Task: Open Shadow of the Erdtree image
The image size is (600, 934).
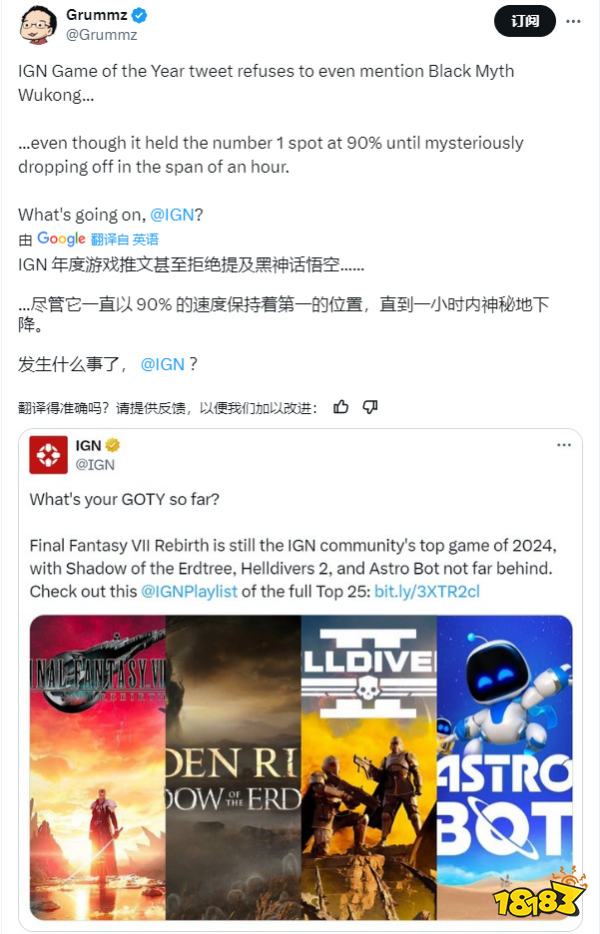Action: coord(234,768)
